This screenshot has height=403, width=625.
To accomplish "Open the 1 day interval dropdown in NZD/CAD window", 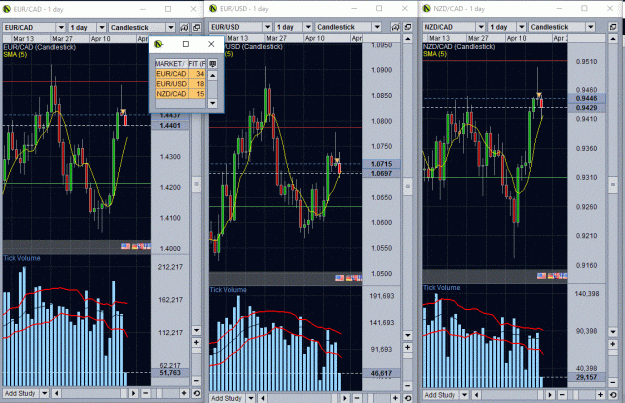I will 521,27.
